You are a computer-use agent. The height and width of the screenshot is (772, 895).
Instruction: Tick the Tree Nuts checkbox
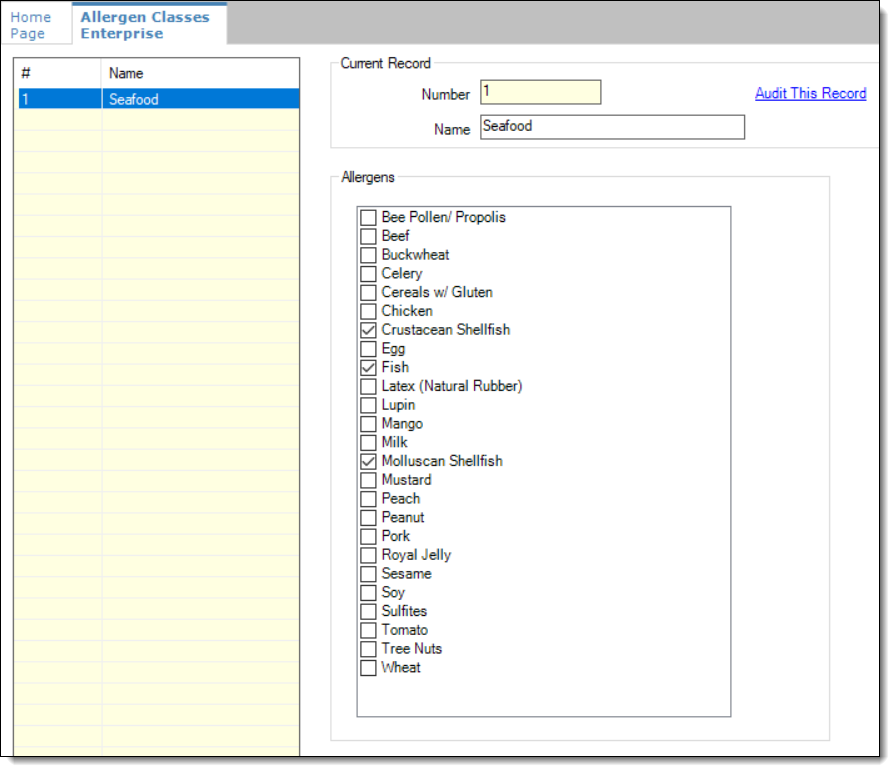click(368, 649)
